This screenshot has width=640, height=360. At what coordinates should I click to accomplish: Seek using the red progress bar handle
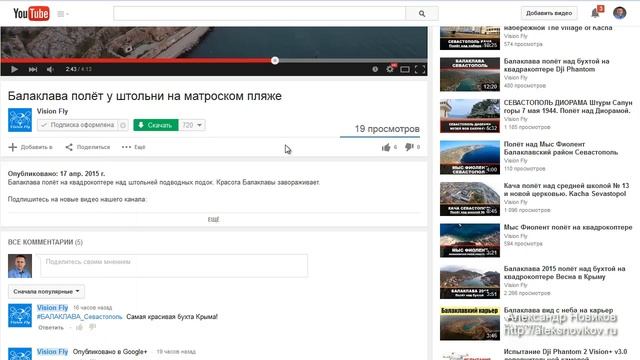point(275,60)
